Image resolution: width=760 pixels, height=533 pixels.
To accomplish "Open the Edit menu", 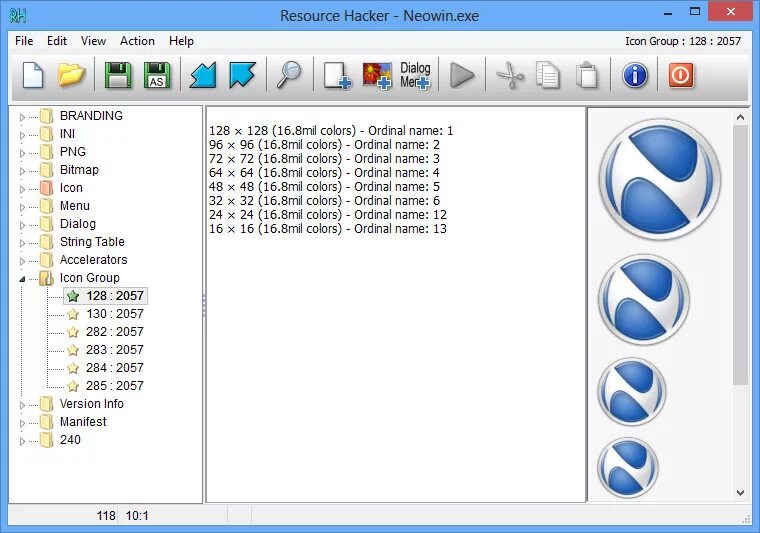I will point(57,41).
